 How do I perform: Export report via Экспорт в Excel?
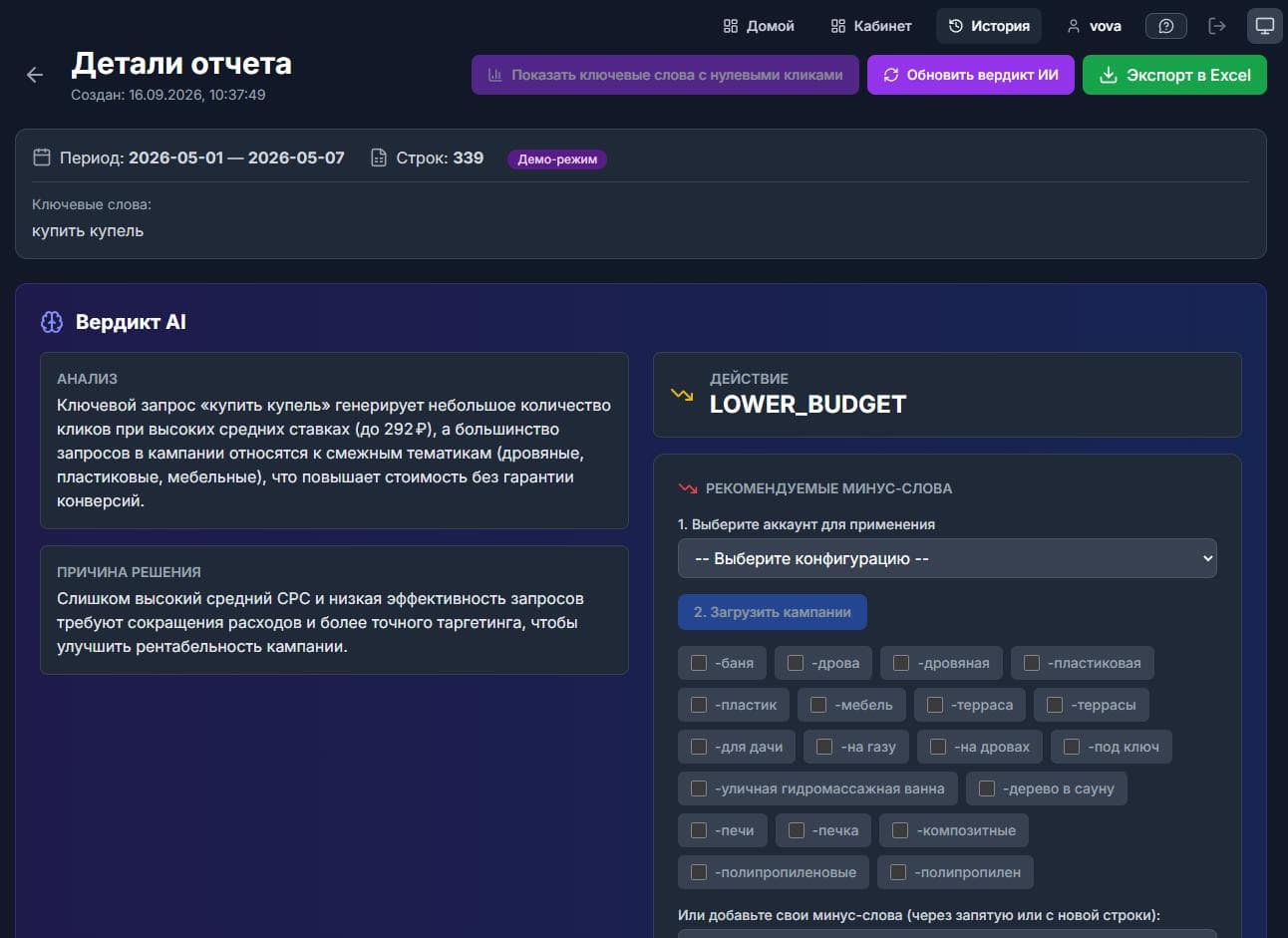coord(1174,75)
